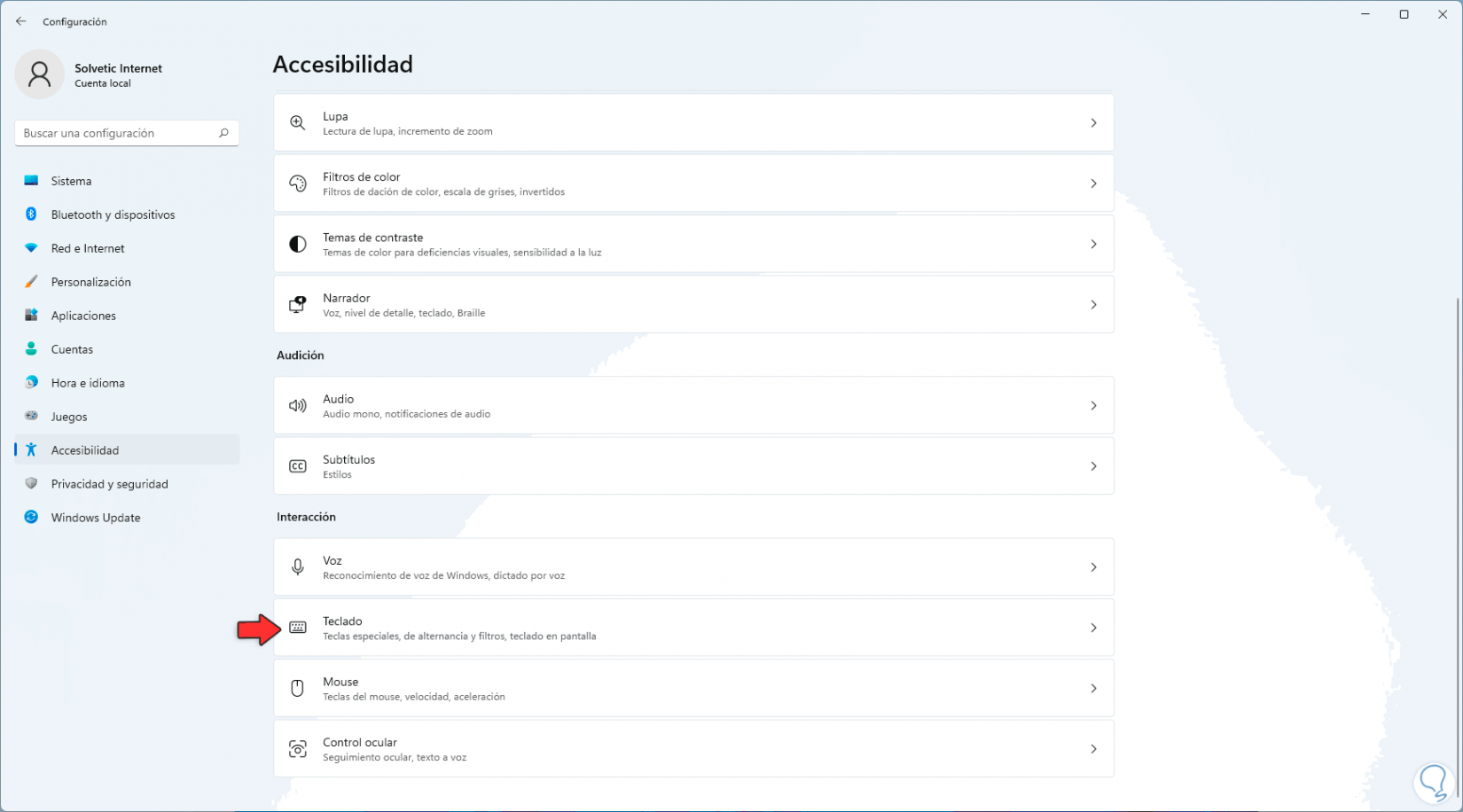Click the Lupa magnifier icon

click(x=298, y=123)
